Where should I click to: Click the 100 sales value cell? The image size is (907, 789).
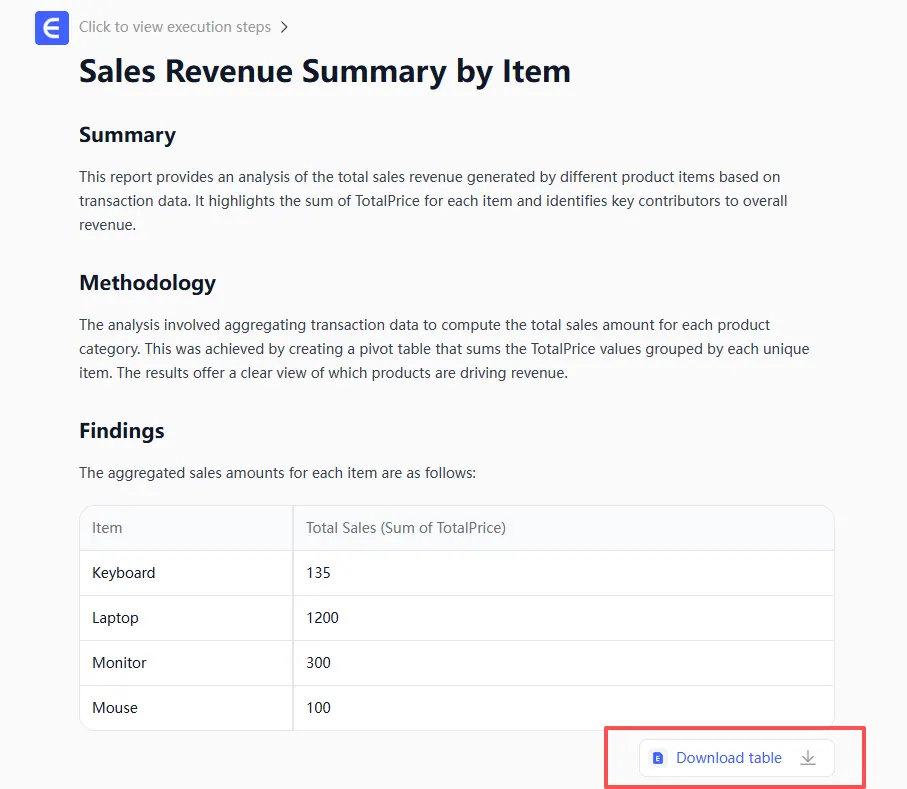318,708
